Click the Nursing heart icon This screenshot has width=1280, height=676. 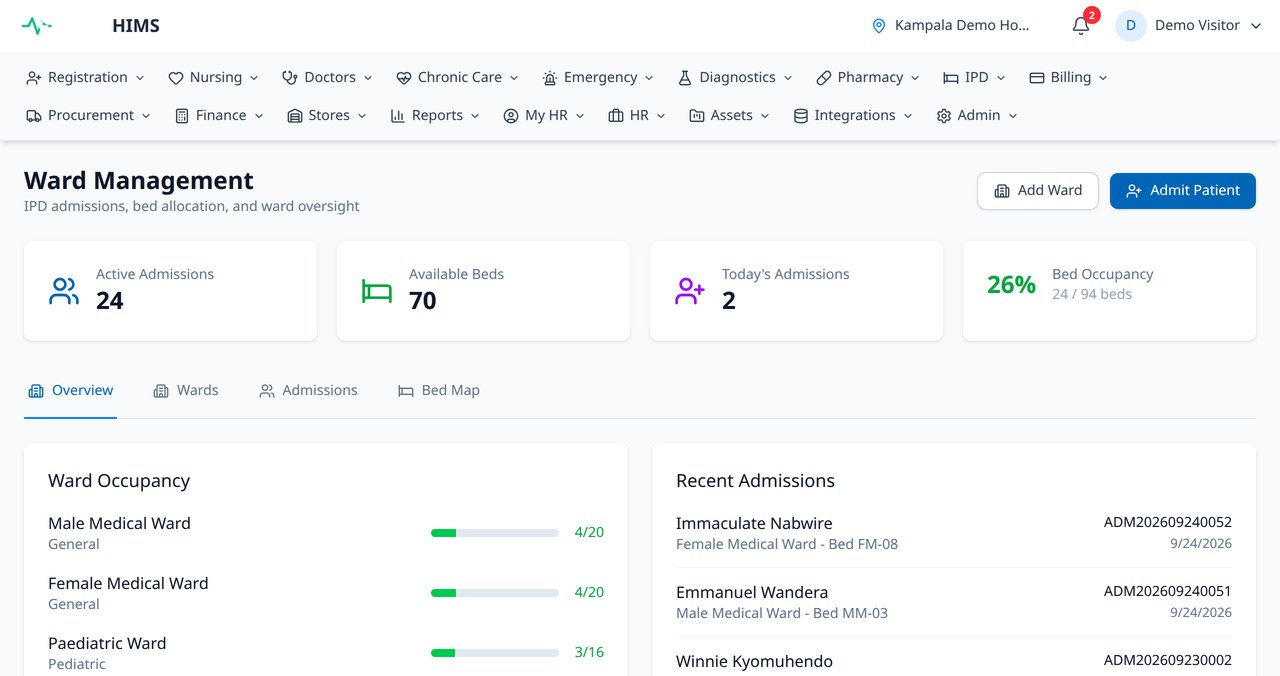pyautogui.click(x=176, y=78)
